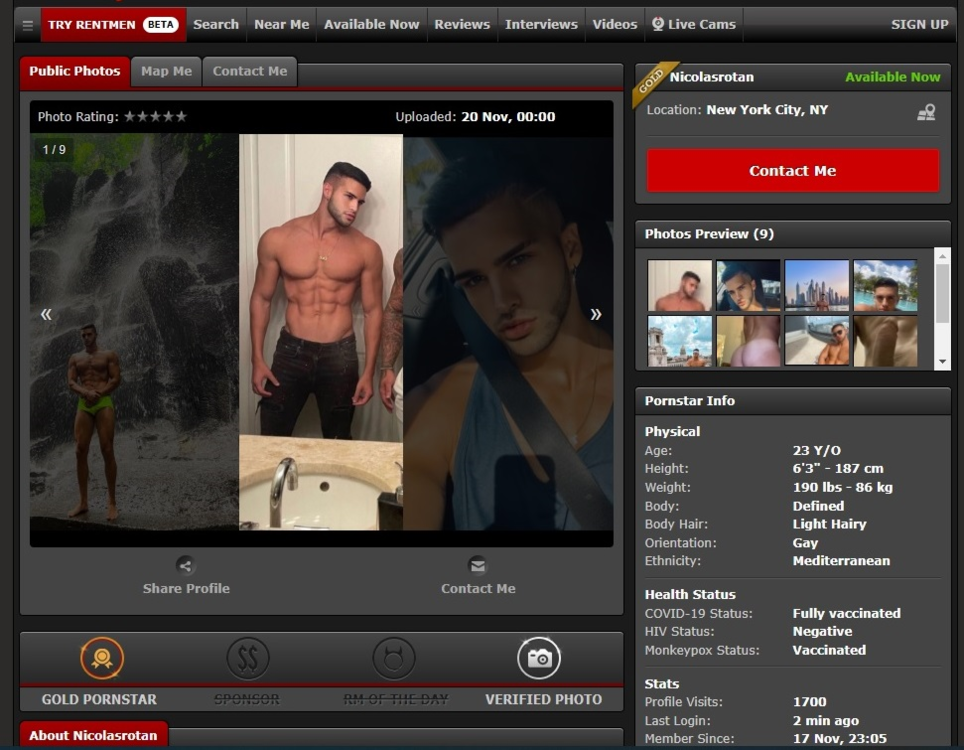
Task: Switch to the Map Me tab
Action: pyautogui.click(x=166, y=71)
